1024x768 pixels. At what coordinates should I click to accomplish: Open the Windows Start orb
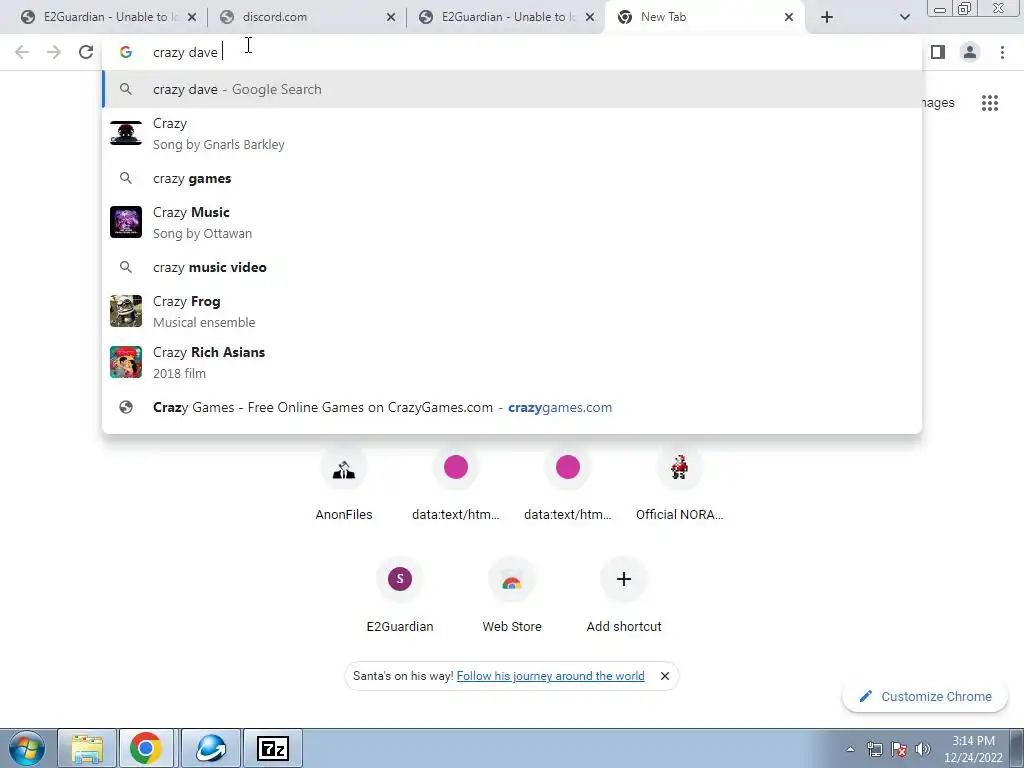[27, 748]
